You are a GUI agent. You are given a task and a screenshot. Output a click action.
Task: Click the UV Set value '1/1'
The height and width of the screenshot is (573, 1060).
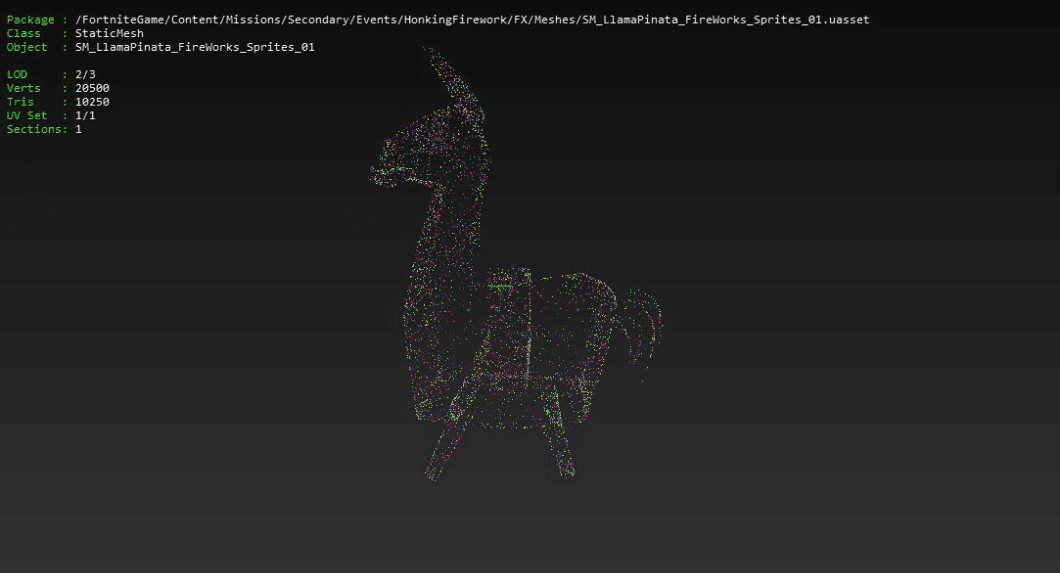click(85, 116)
